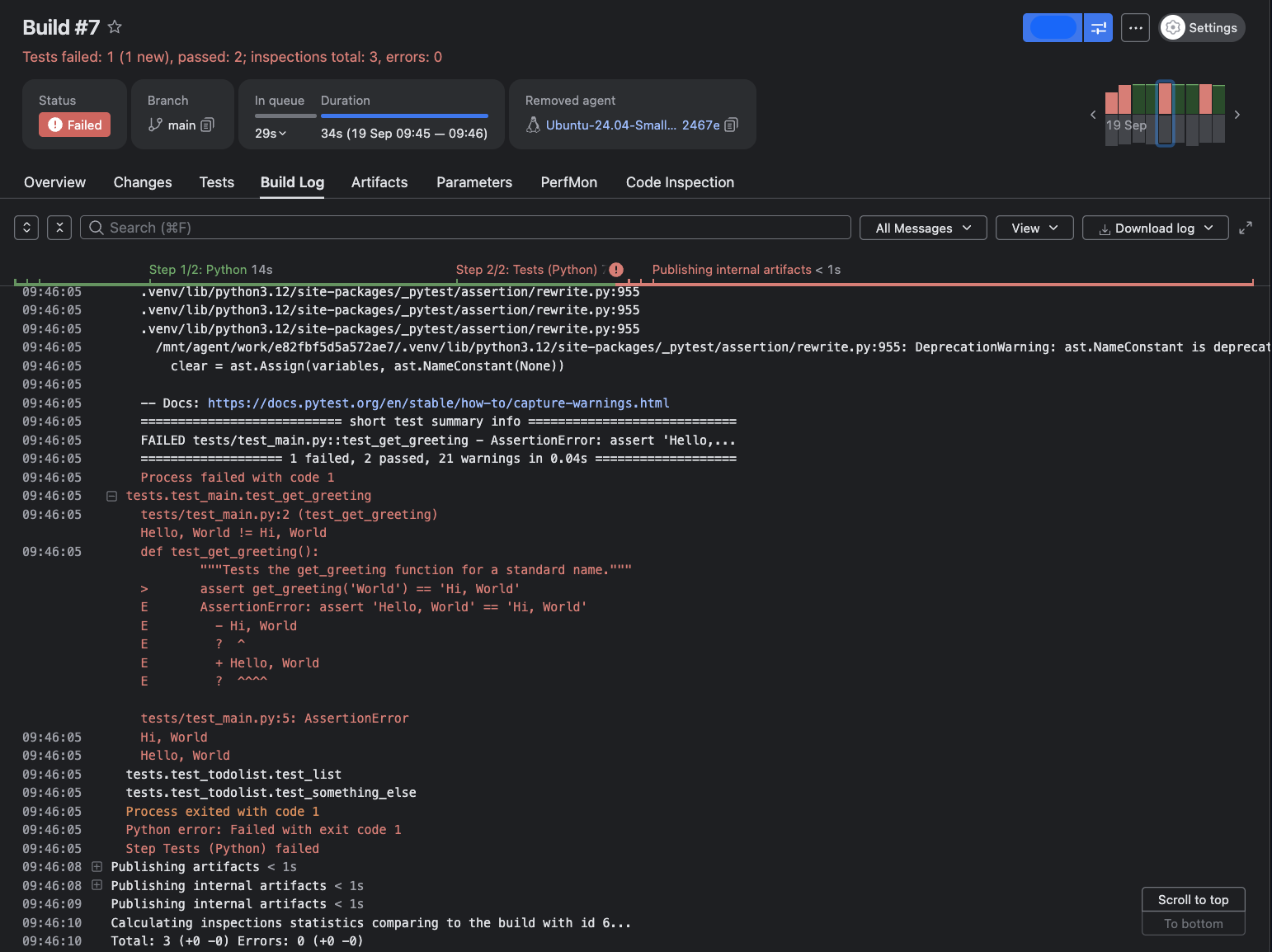1272x952 pixels.
Task: Expand the in-queue 29s details
Action: coord(271,134)
